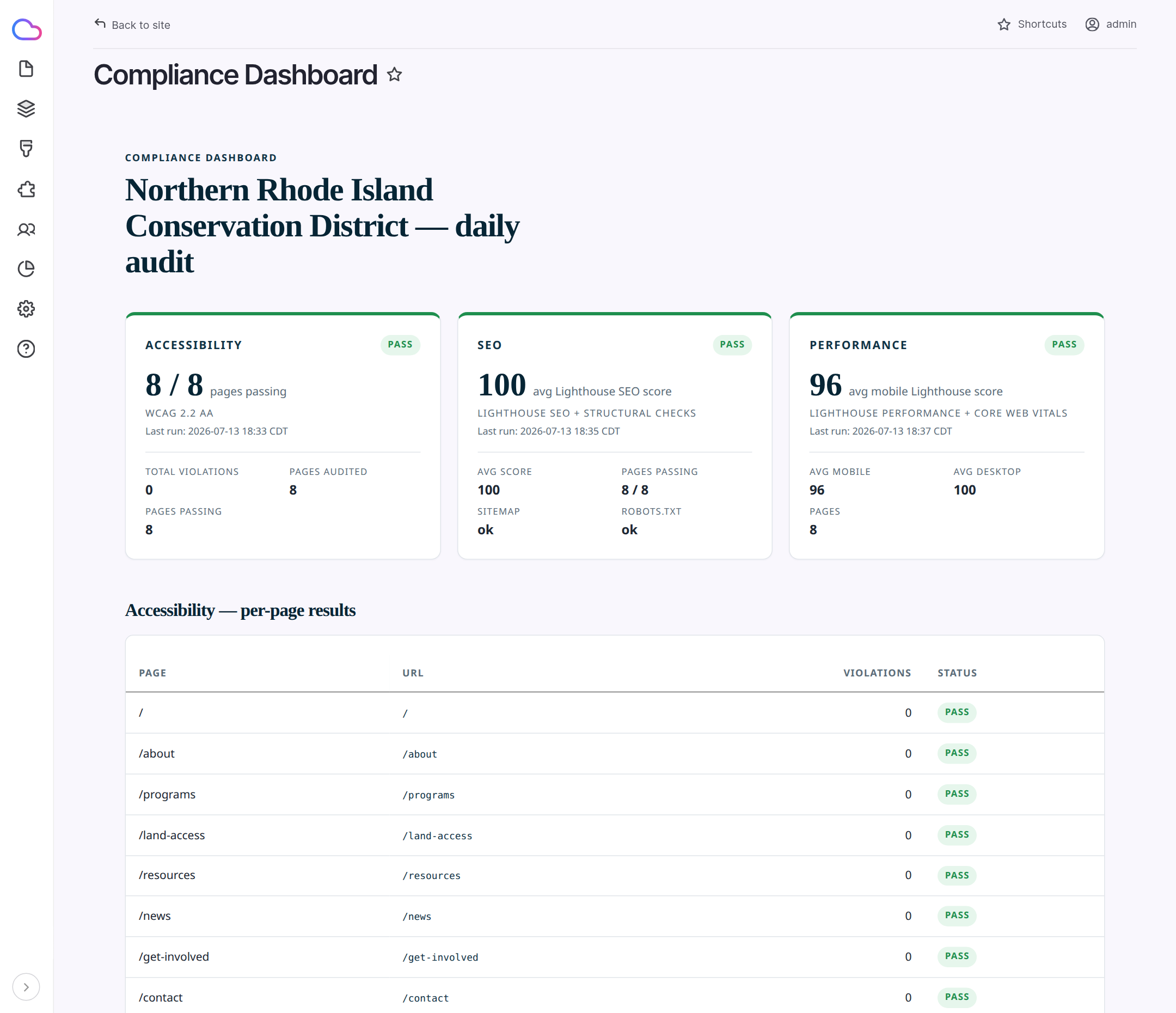Open the Shortcuts menu
The width and height of the screenshot is (1176, 1013).
pyautogui.click(x=1032, y=25)
